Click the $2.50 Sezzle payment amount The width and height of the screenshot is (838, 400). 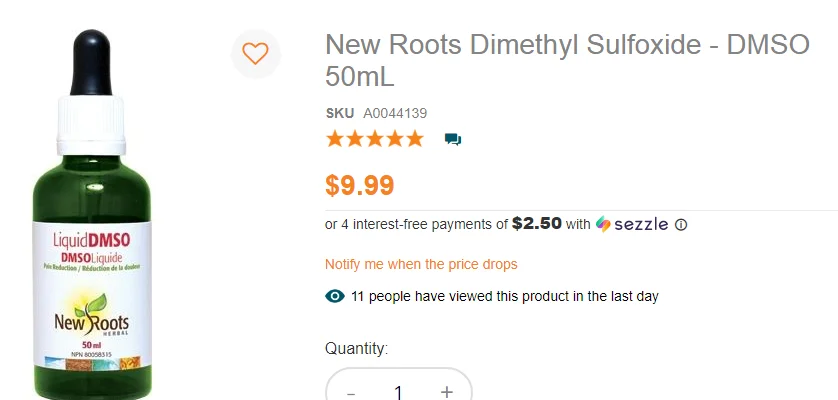[537, 224]
